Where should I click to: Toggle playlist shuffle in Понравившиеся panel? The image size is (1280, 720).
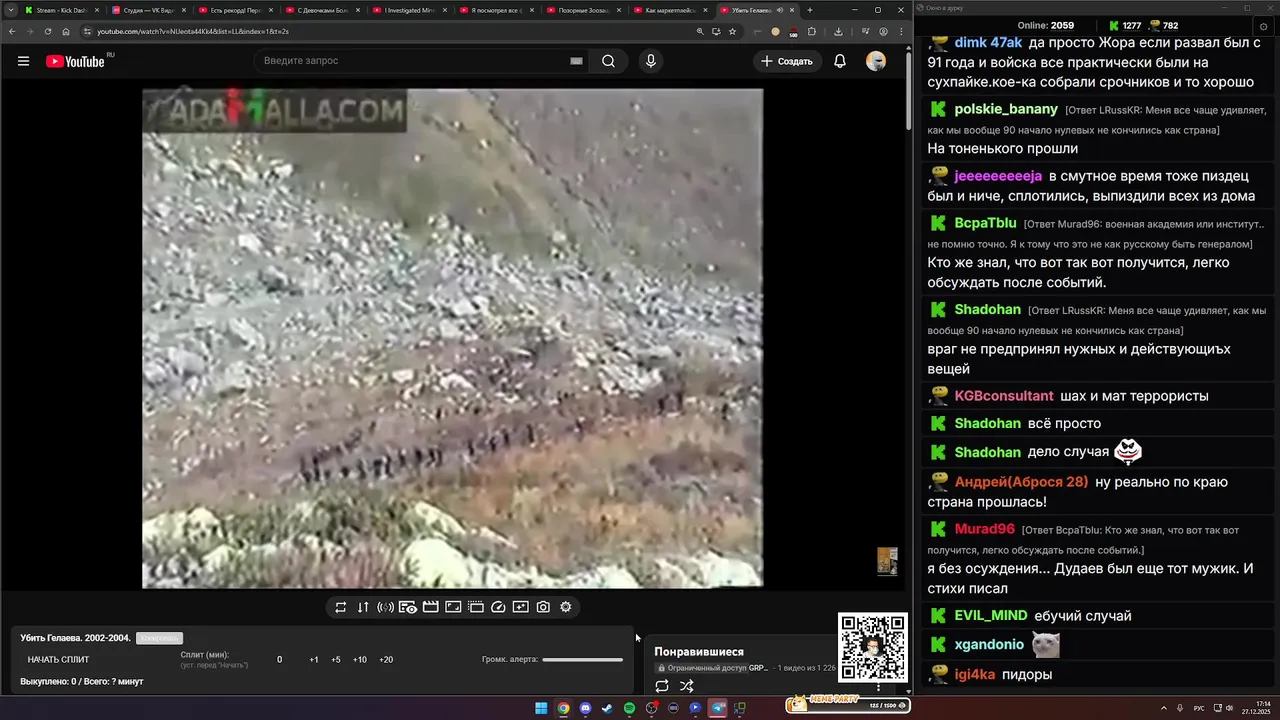[x=687, y=686]
